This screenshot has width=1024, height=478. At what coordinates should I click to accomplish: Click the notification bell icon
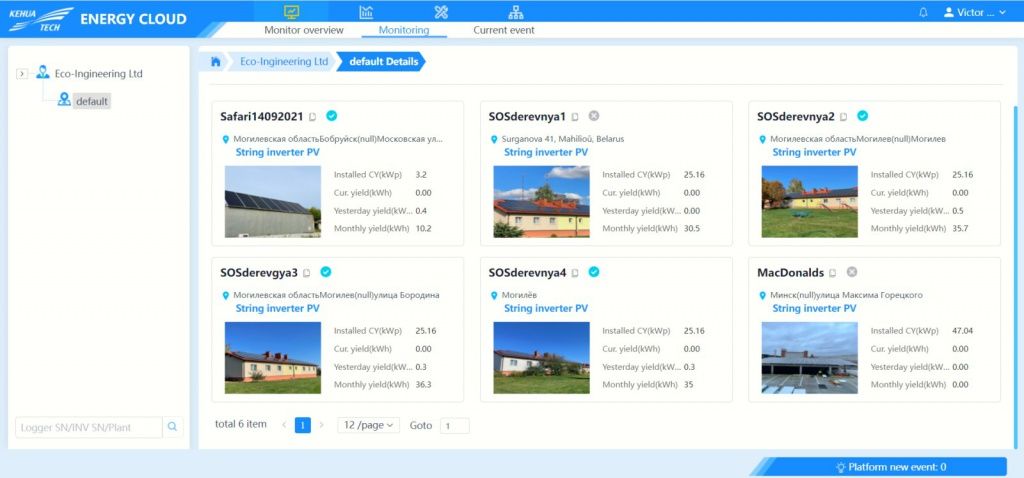pyautogui.click(x=923, y=12)
